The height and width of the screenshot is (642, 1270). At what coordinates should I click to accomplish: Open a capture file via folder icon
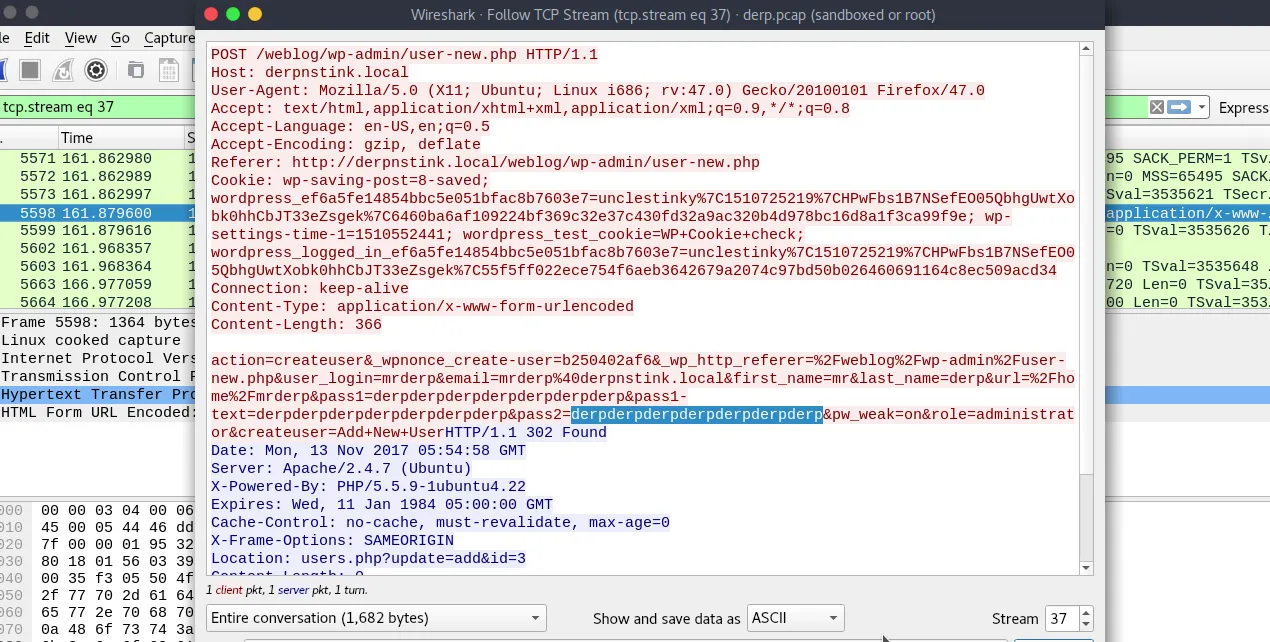pos(136,70)
